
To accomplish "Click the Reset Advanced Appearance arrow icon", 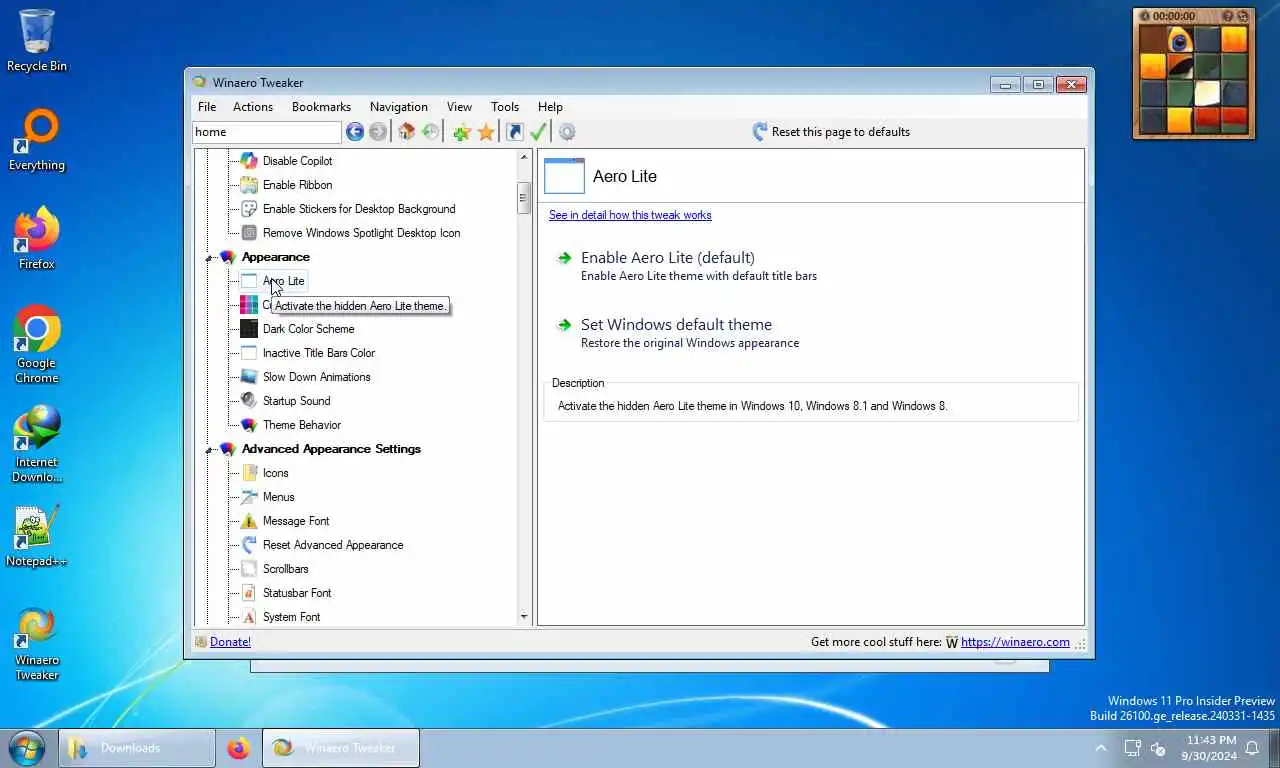I will (x=249, y=545).
